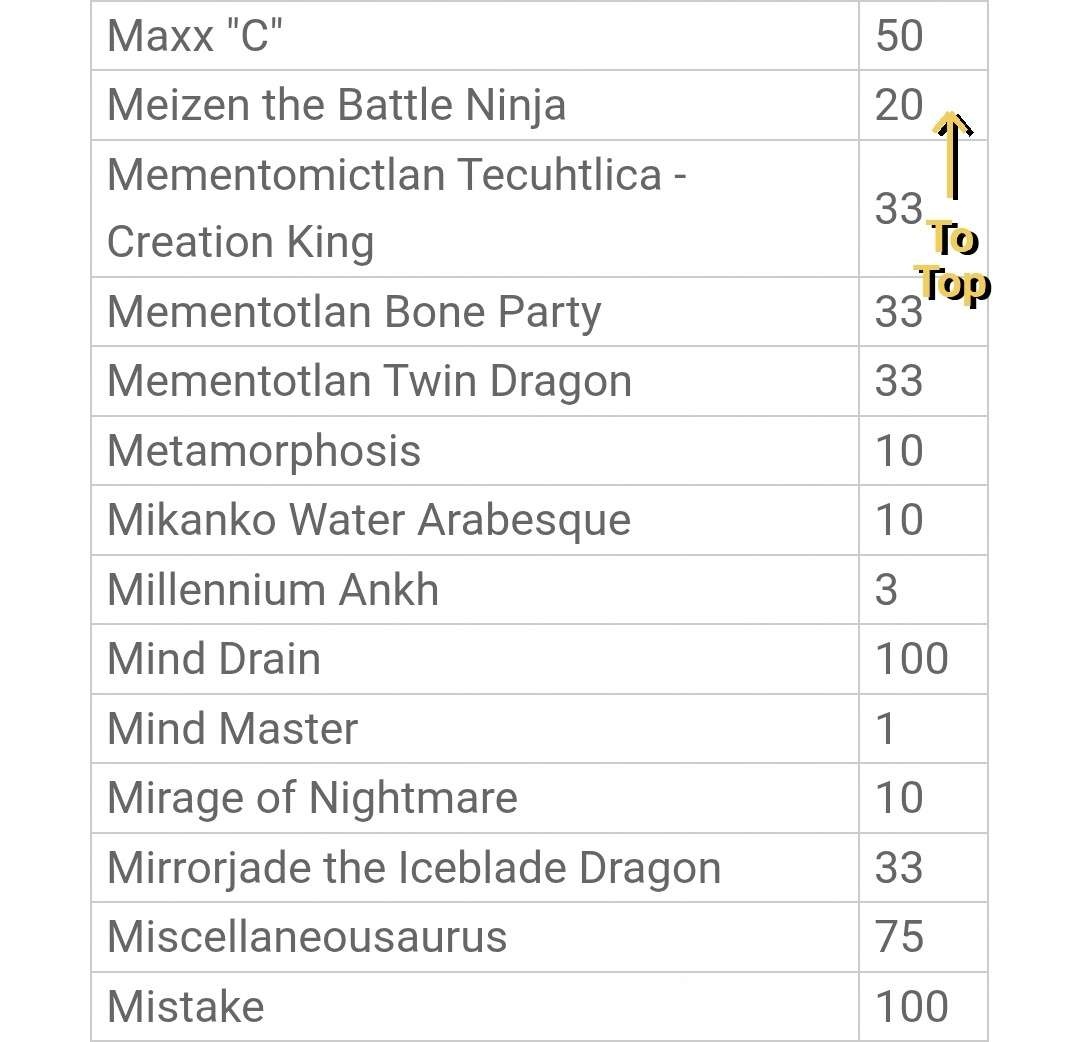
Task: Click the To Top label text
Action: [954, 262]
